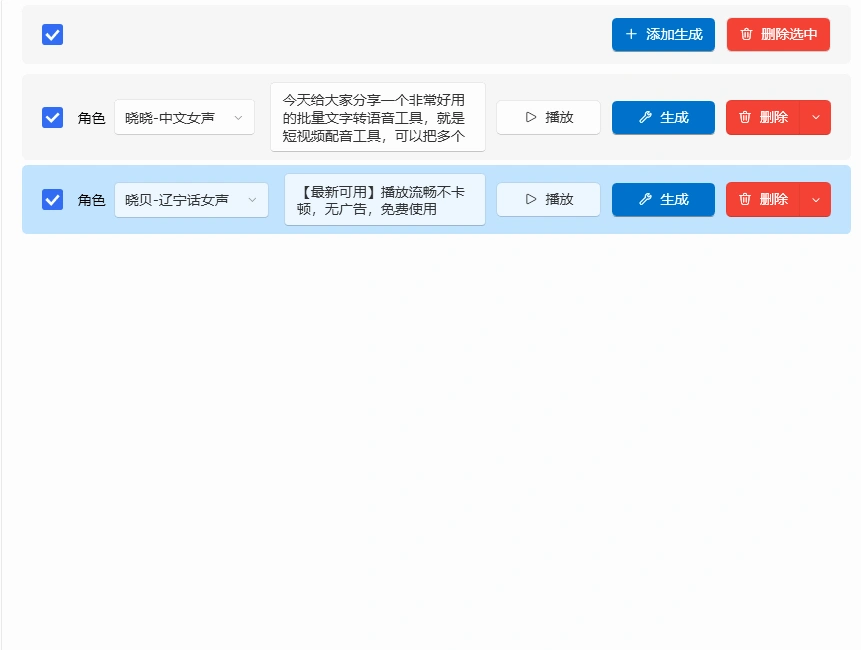Click the trash icon on the 晓晓 row 删除
The height and width of the screenshot is (650, 861).
[x=745, y=117]
